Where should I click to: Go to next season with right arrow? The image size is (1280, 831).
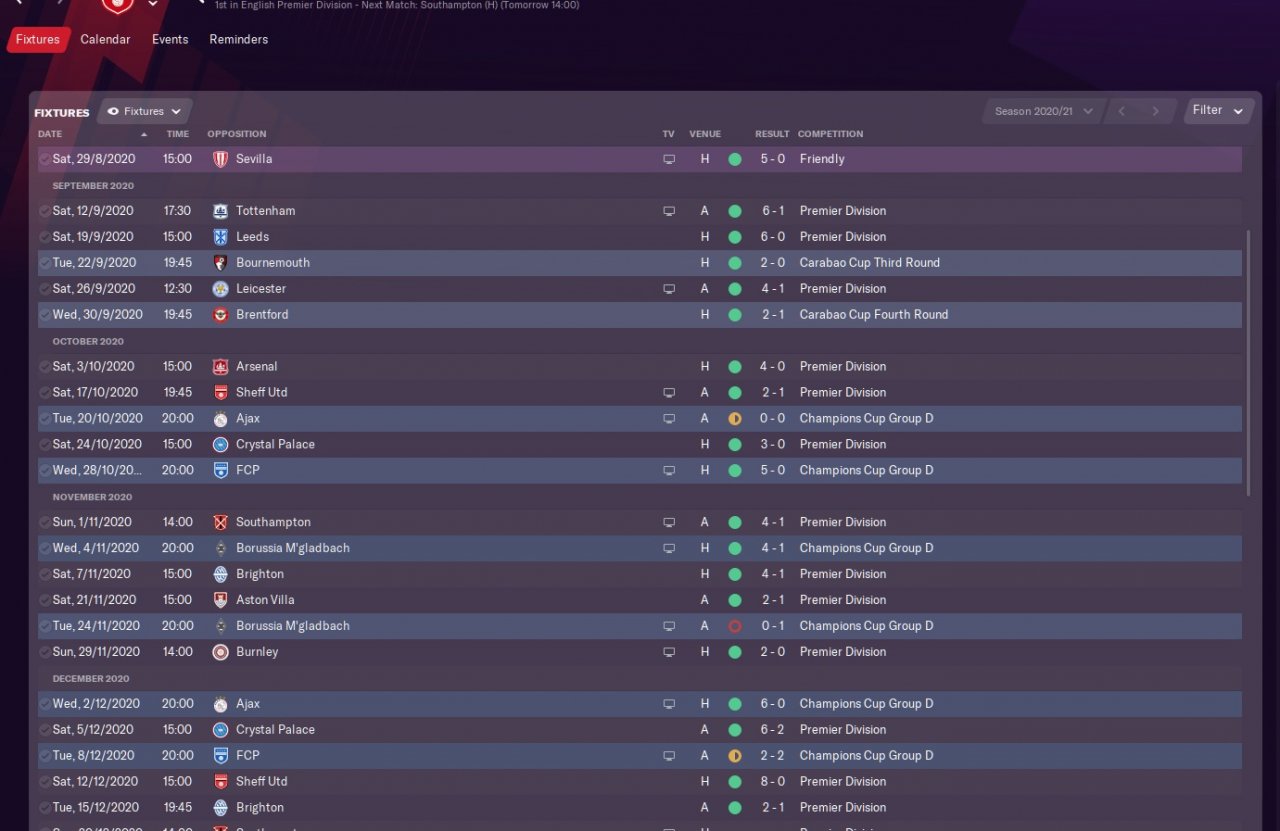point(1155,111)
